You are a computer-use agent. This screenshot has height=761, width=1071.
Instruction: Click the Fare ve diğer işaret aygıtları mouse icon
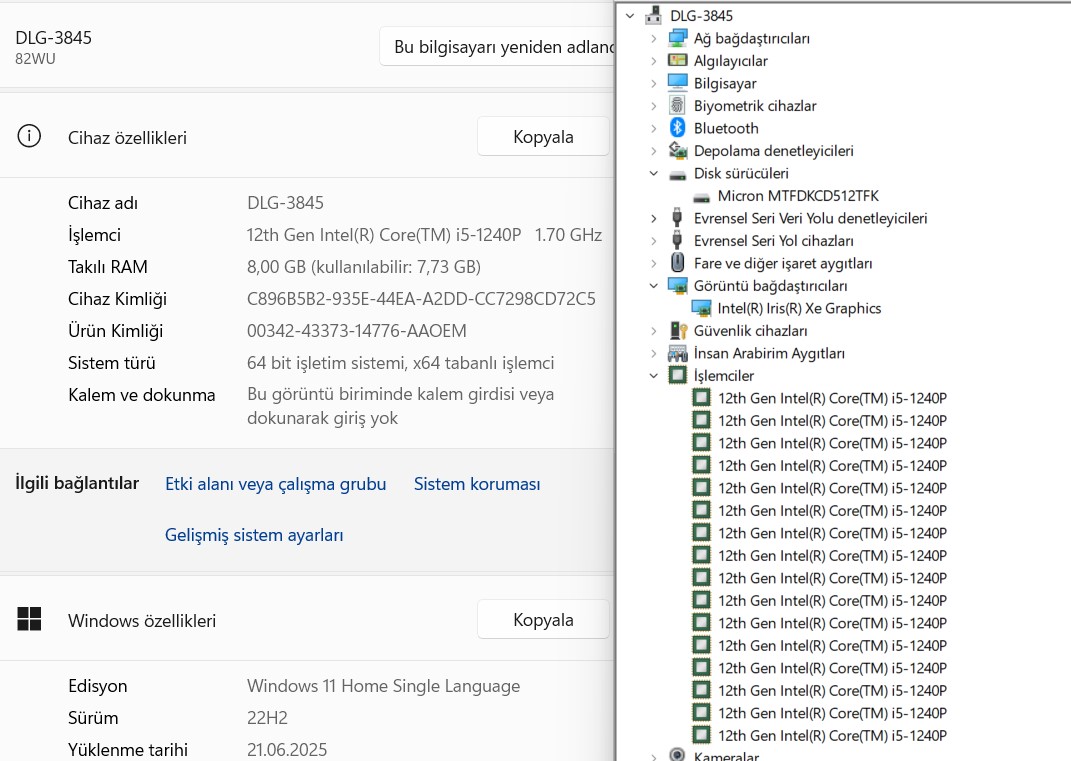(x=677, y=262)
